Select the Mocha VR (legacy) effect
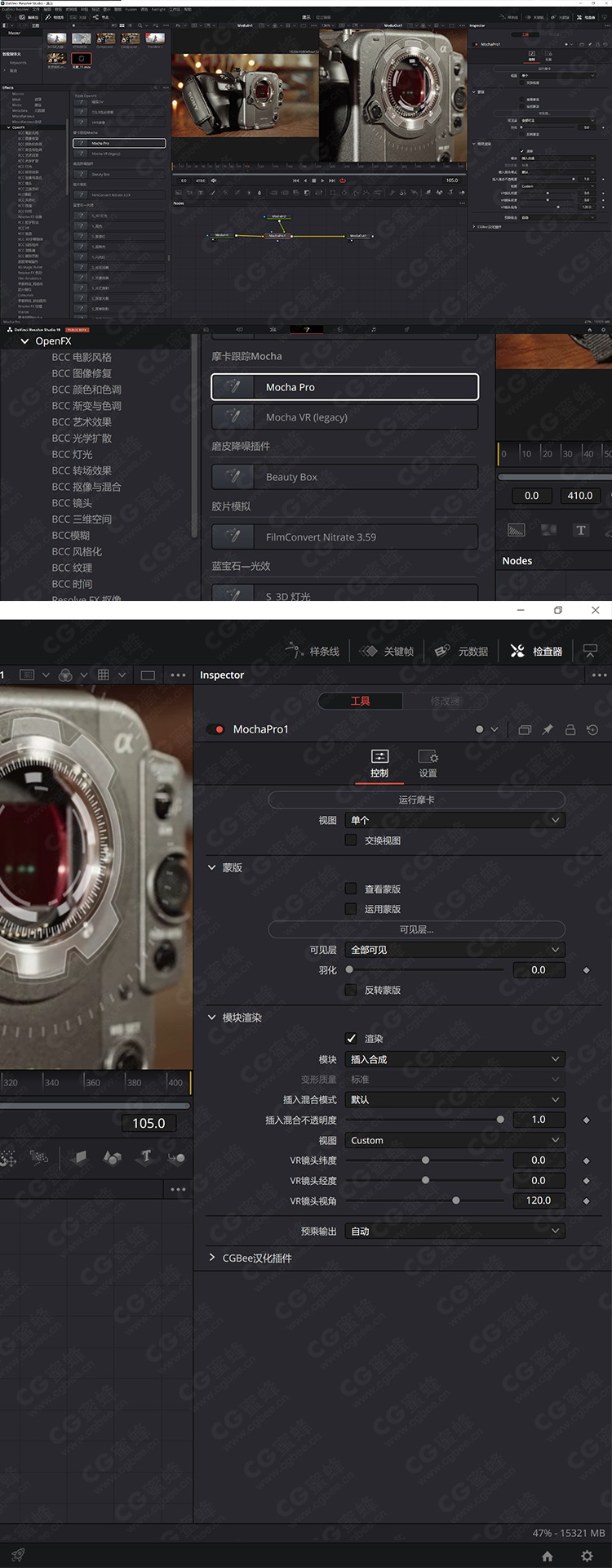 click(344, 417)
